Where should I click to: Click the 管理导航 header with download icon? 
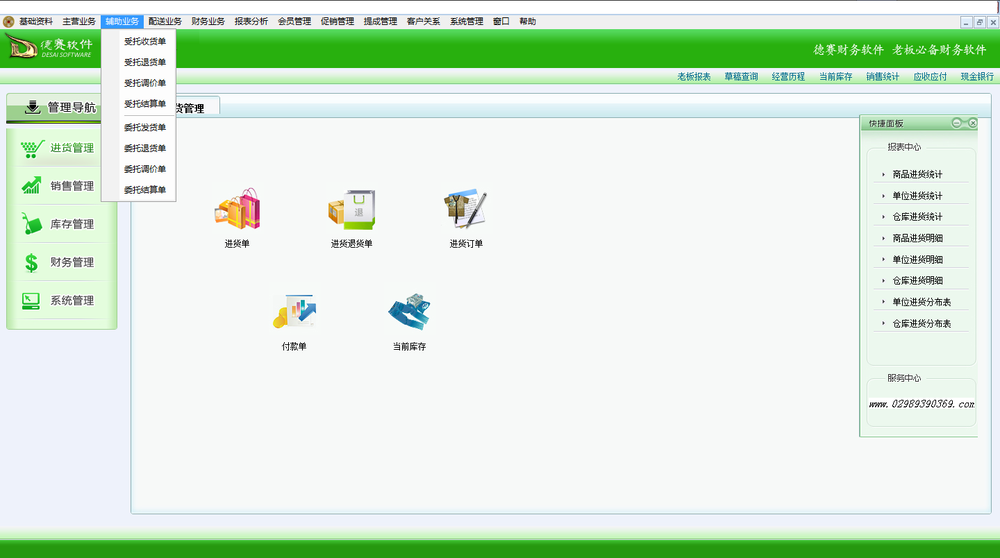point(54,107)
